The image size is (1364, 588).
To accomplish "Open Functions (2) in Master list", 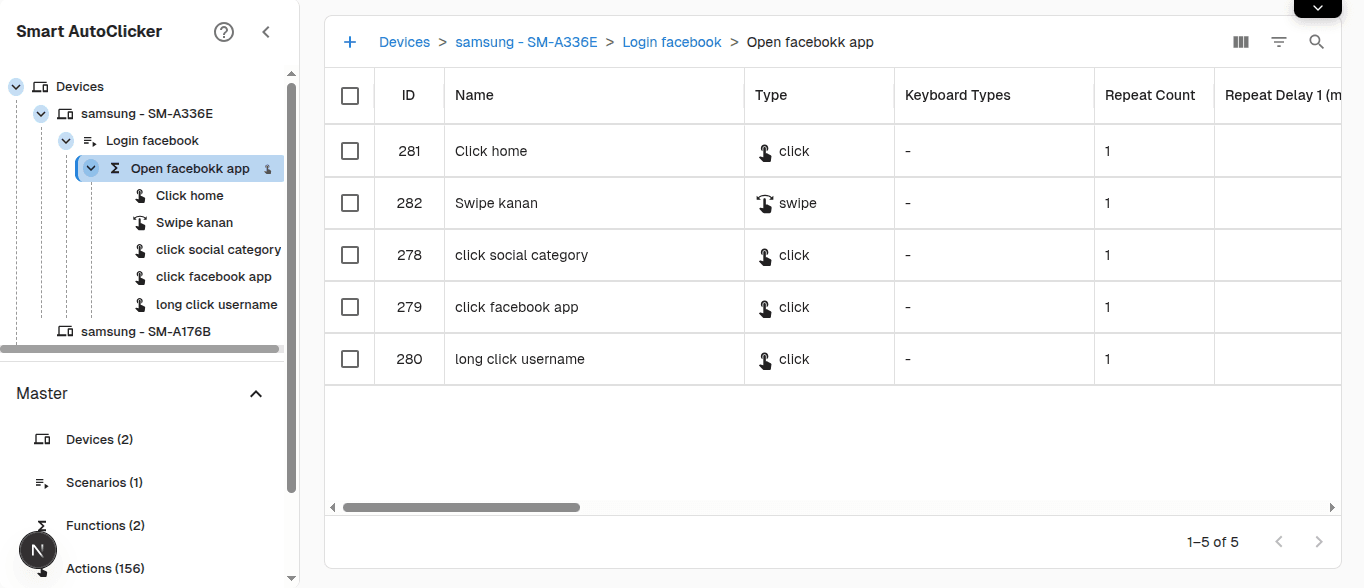I will click(x=105, y=526).
